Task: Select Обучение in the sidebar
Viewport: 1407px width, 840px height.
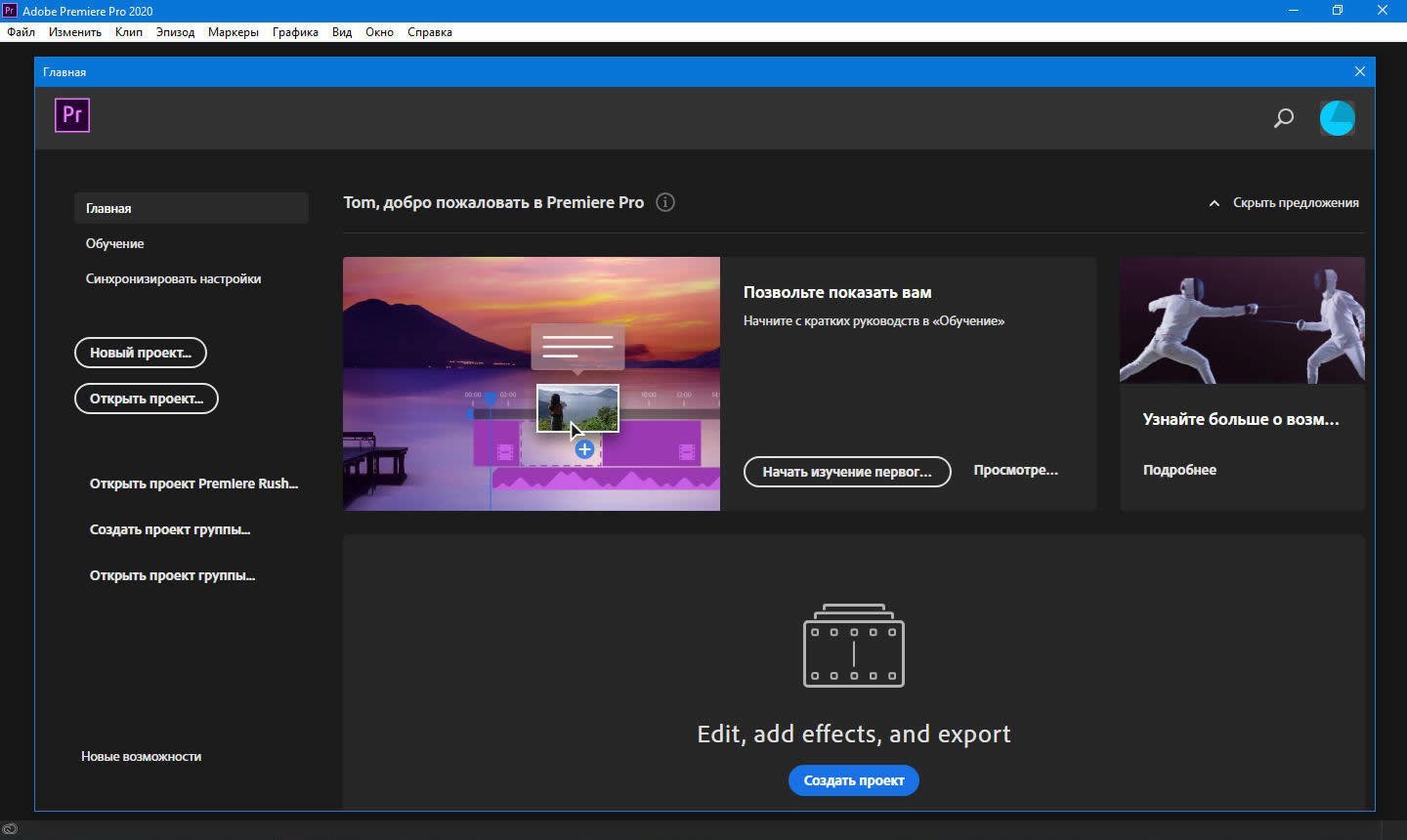Action: pyautogui.click(x=114, y=243)
